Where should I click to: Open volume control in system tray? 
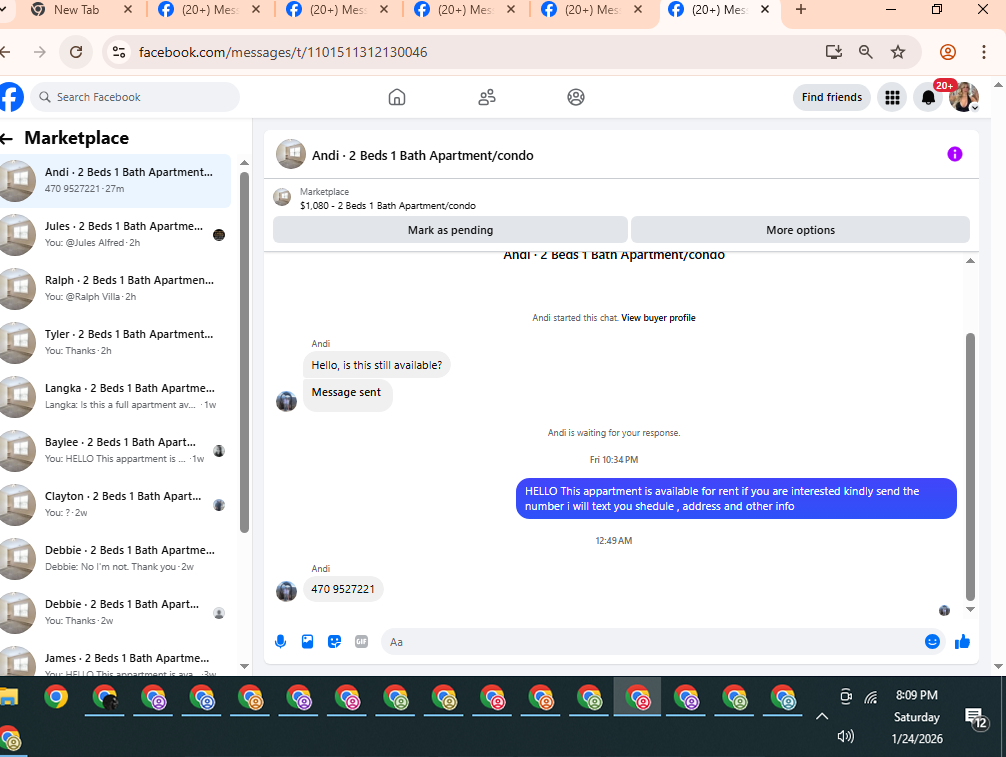coord(846,736)
